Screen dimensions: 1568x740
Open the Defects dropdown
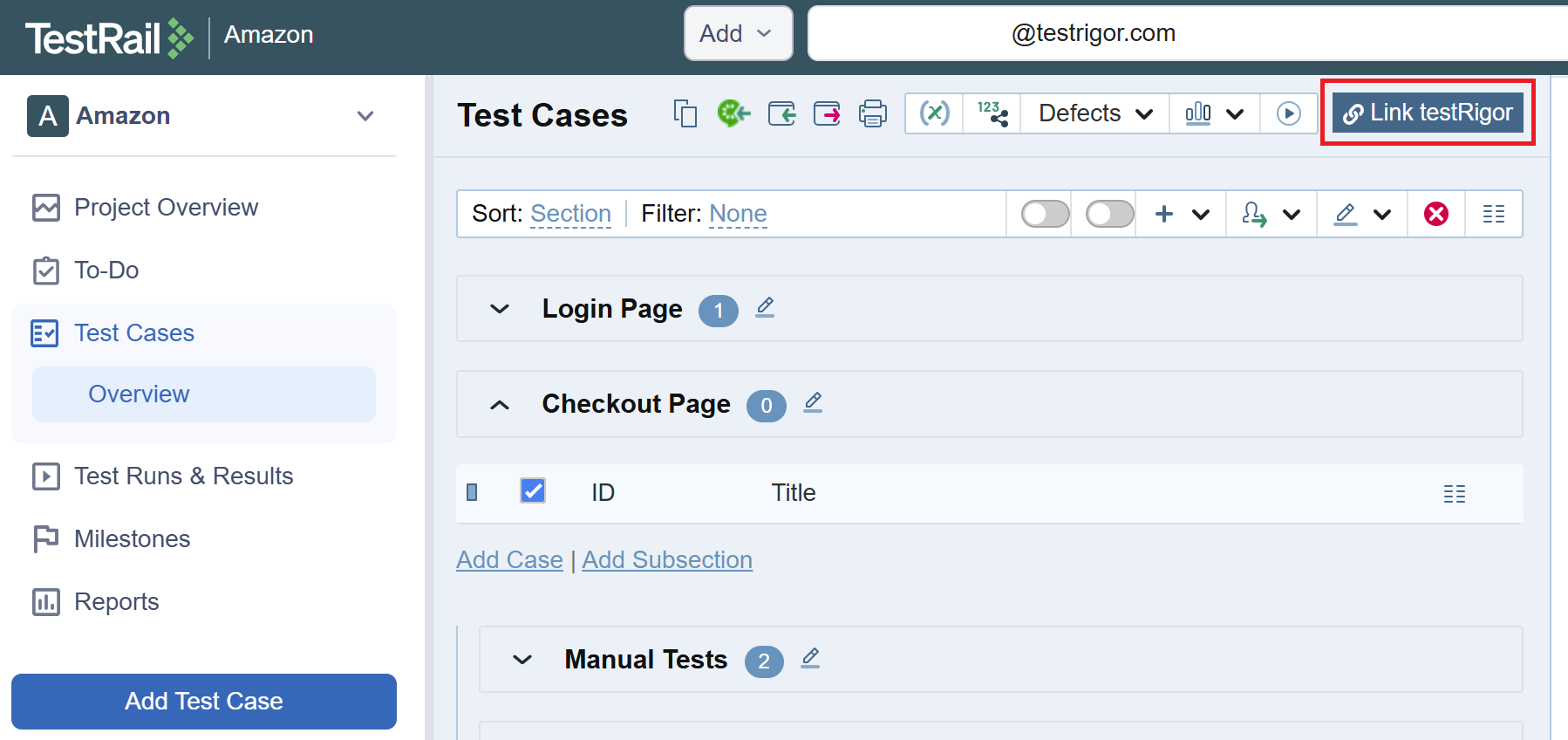tap(1095, 113)
